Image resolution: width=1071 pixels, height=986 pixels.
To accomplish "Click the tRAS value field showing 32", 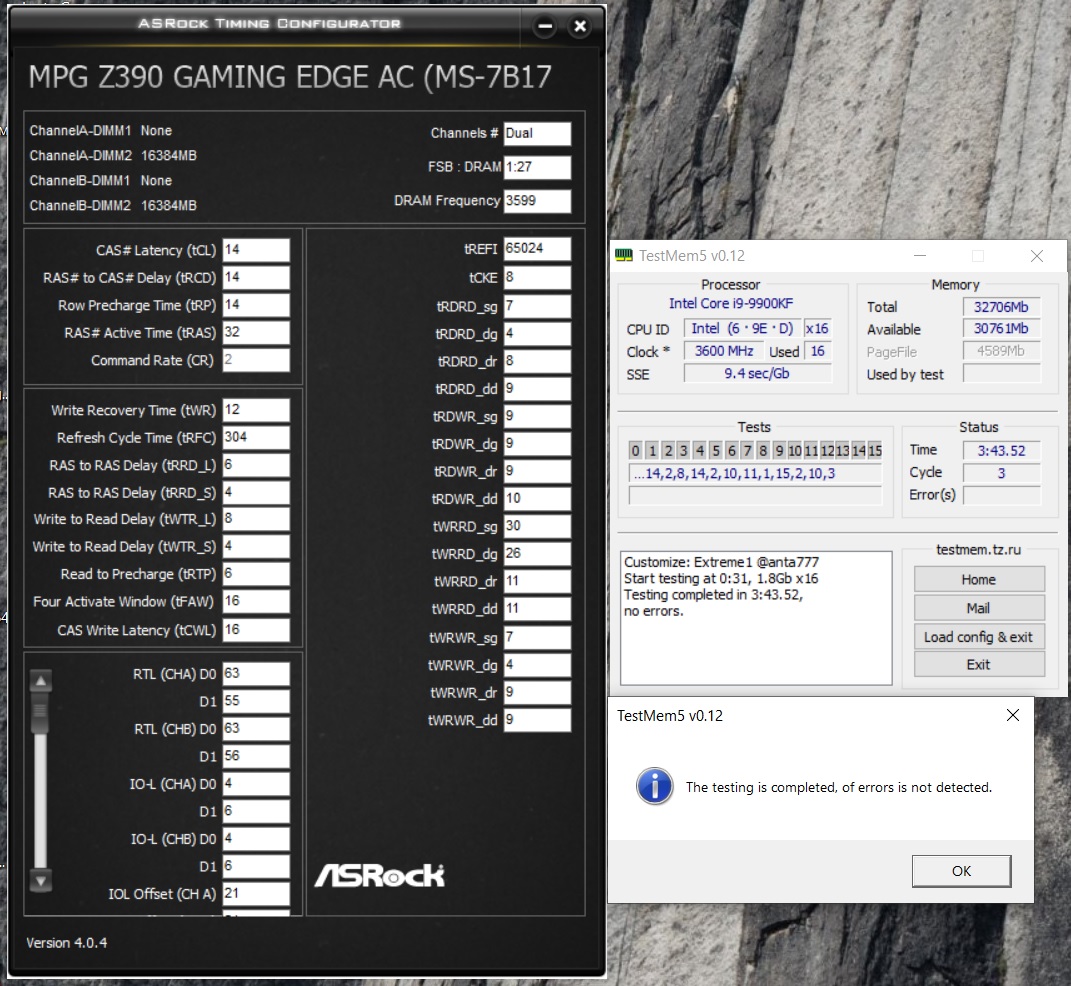I will (256, 333).
